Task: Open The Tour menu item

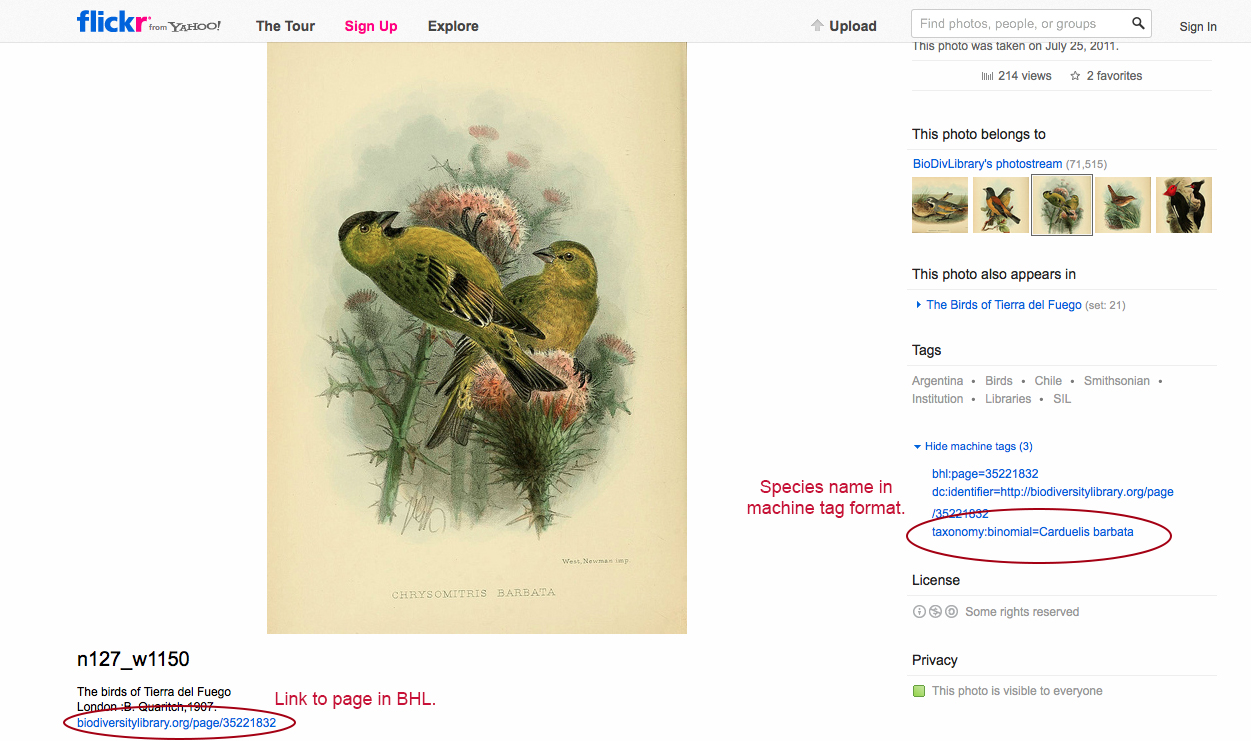Action: (x=285, y=26)
